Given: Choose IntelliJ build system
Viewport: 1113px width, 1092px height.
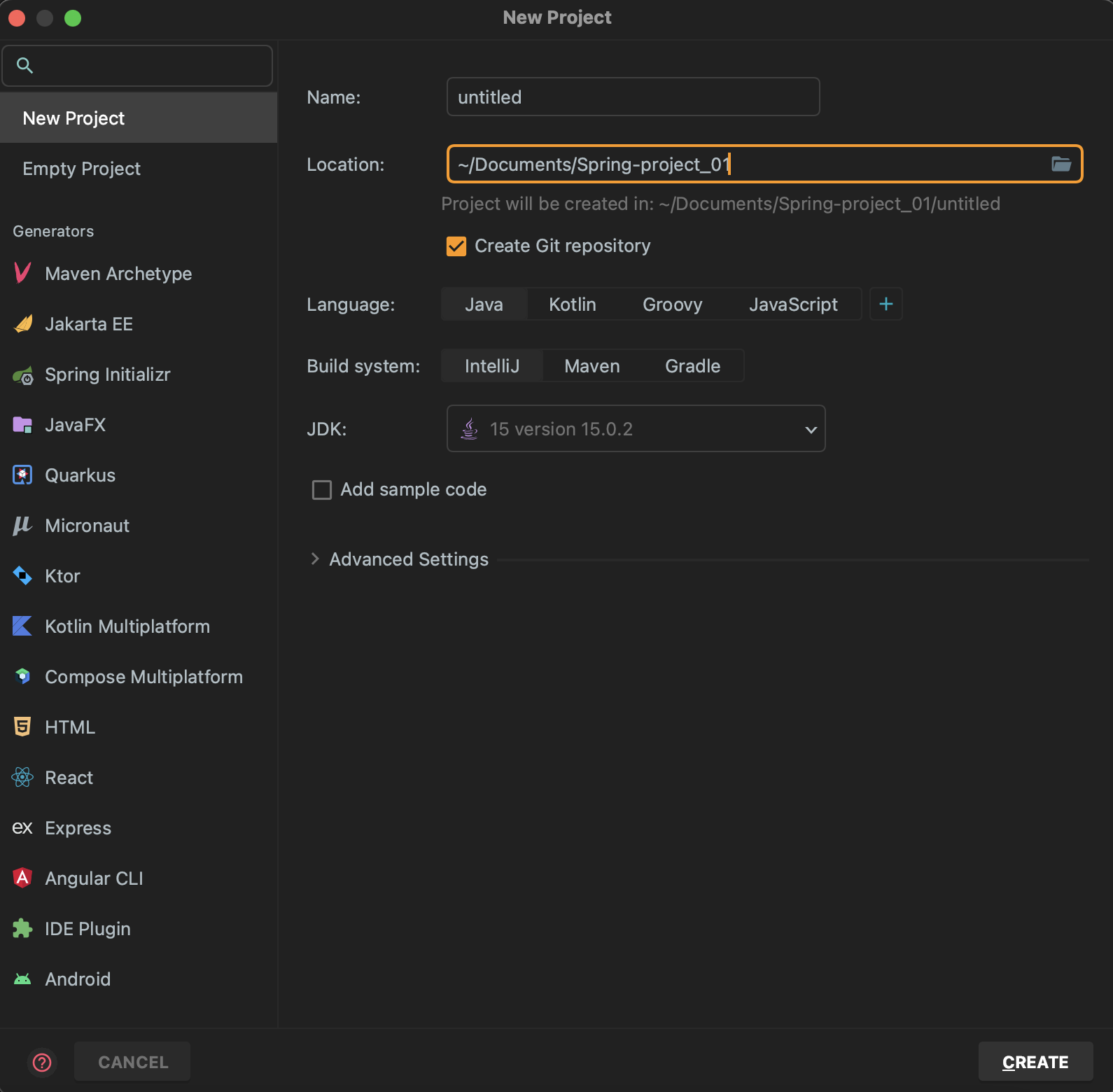Looking at the screenshot, I should tap(492, 366).
